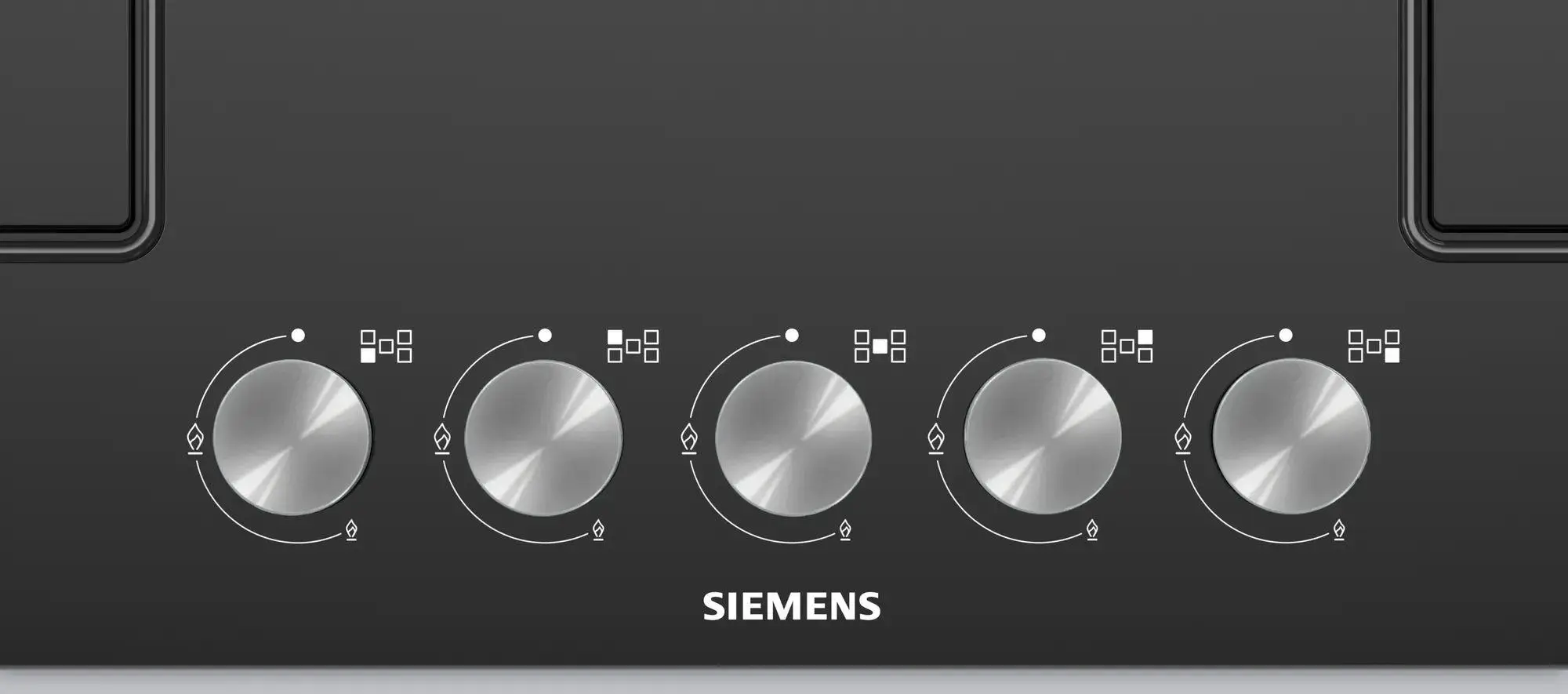Click the first knob on the left
This screenshot has height=694, width=1568.
pyautogui.click(x=292, y=438)
